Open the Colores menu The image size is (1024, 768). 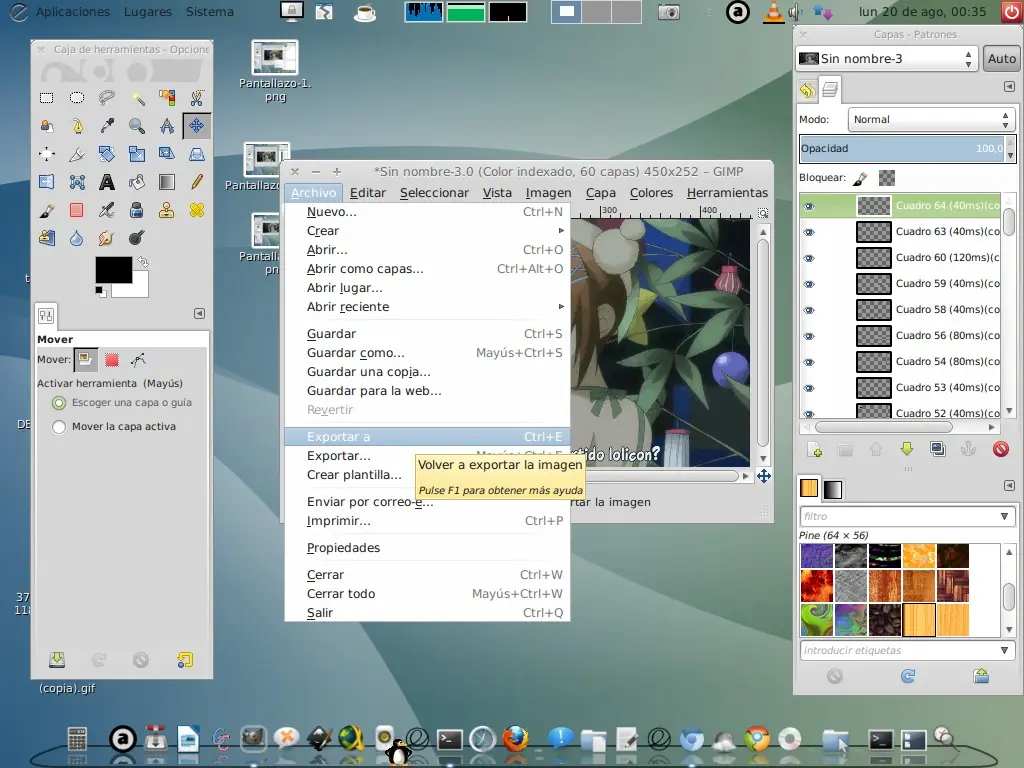(651, 193)
